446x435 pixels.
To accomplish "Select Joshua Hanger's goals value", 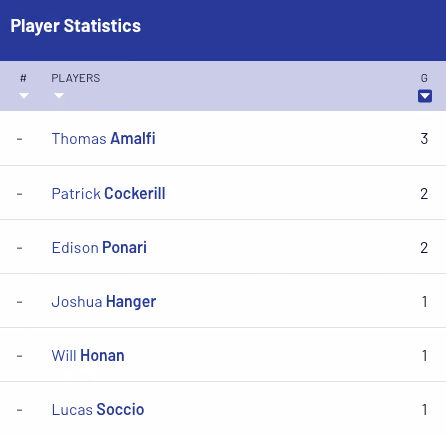I will tap(425, 302).
